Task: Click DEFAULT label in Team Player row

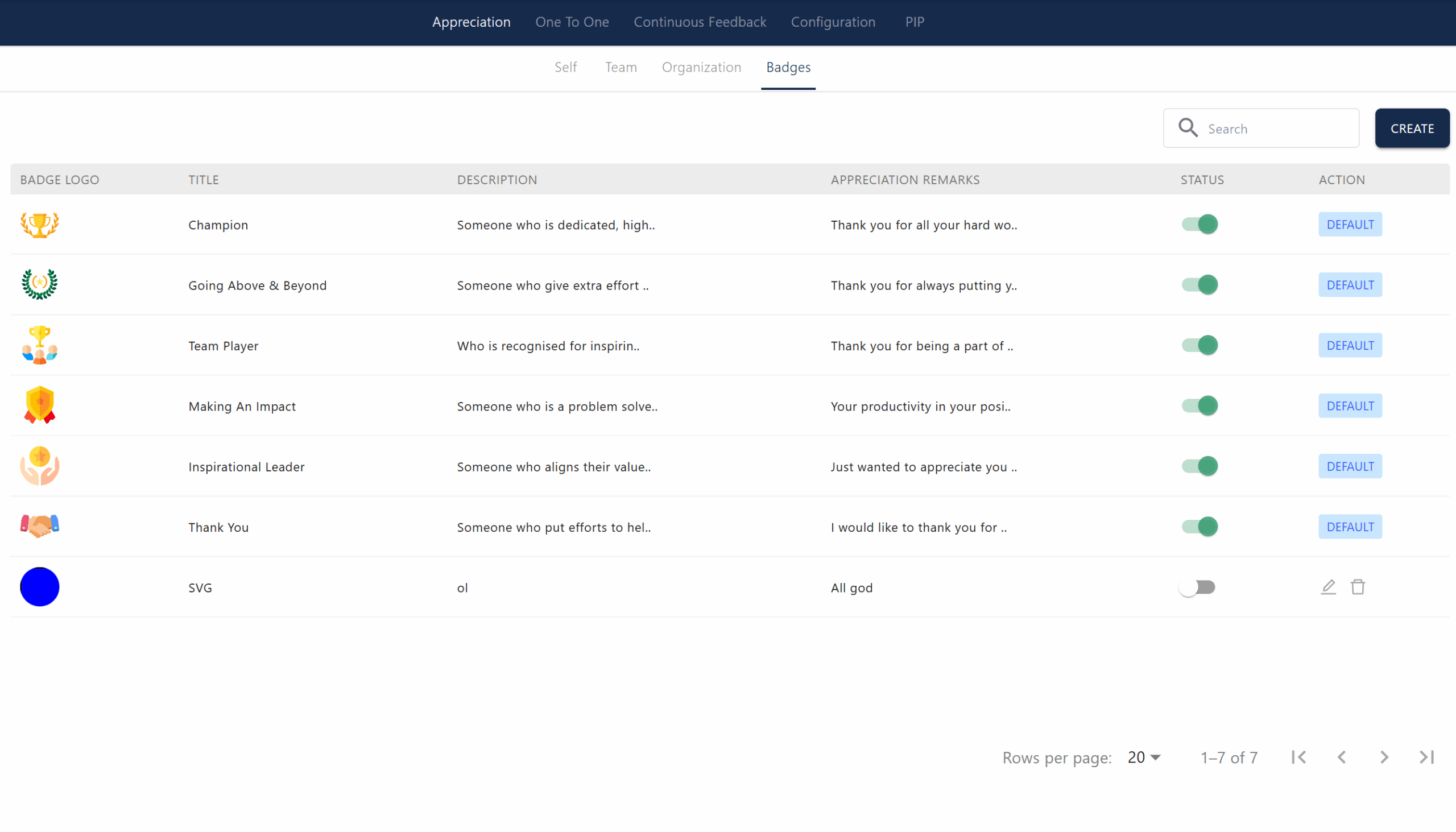Action: (x=1350, y=346)
